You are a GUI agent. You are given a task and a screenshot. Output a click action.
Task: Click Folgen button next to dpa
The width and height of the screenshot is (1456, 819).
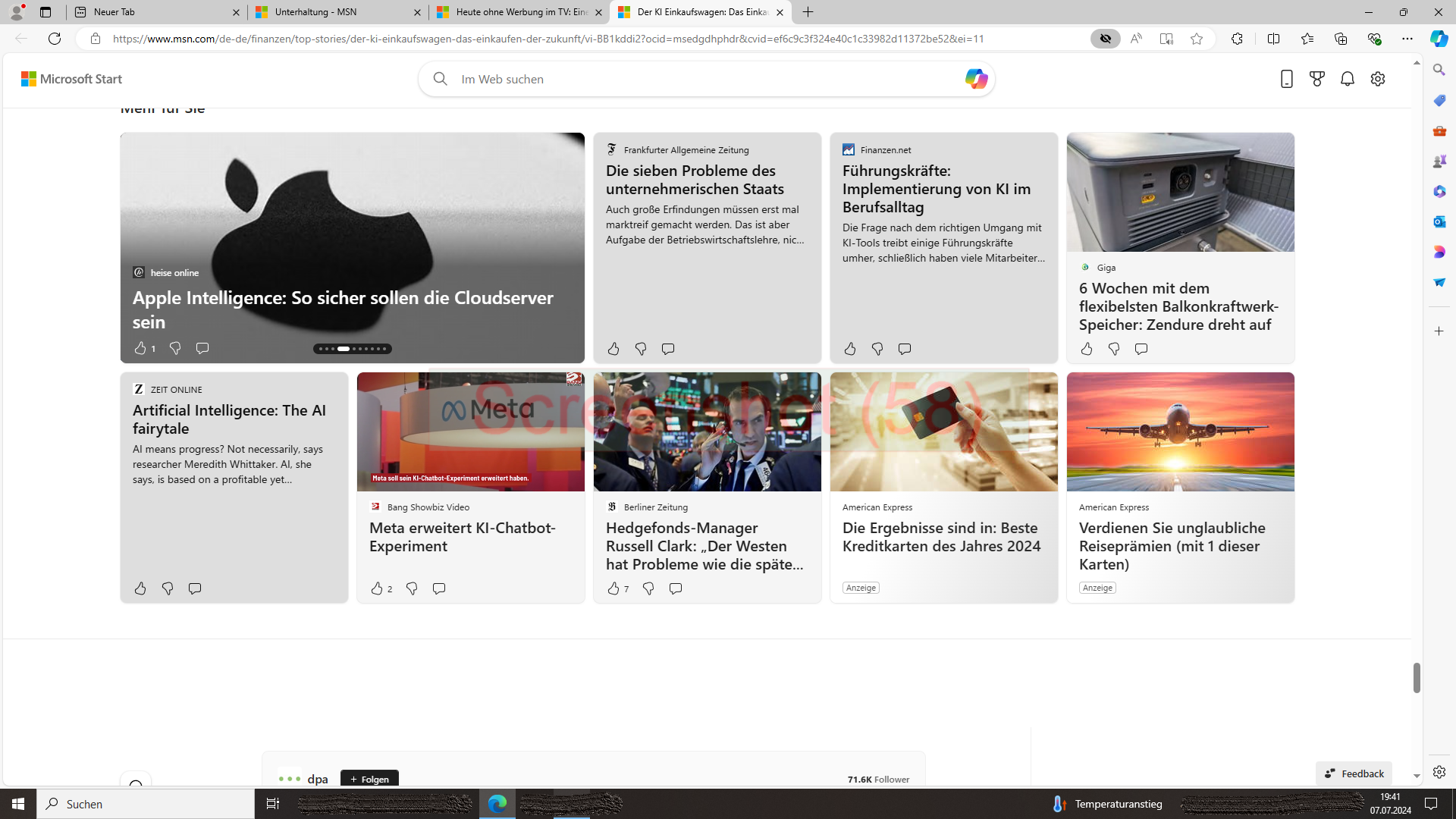(x=369, y=779)
